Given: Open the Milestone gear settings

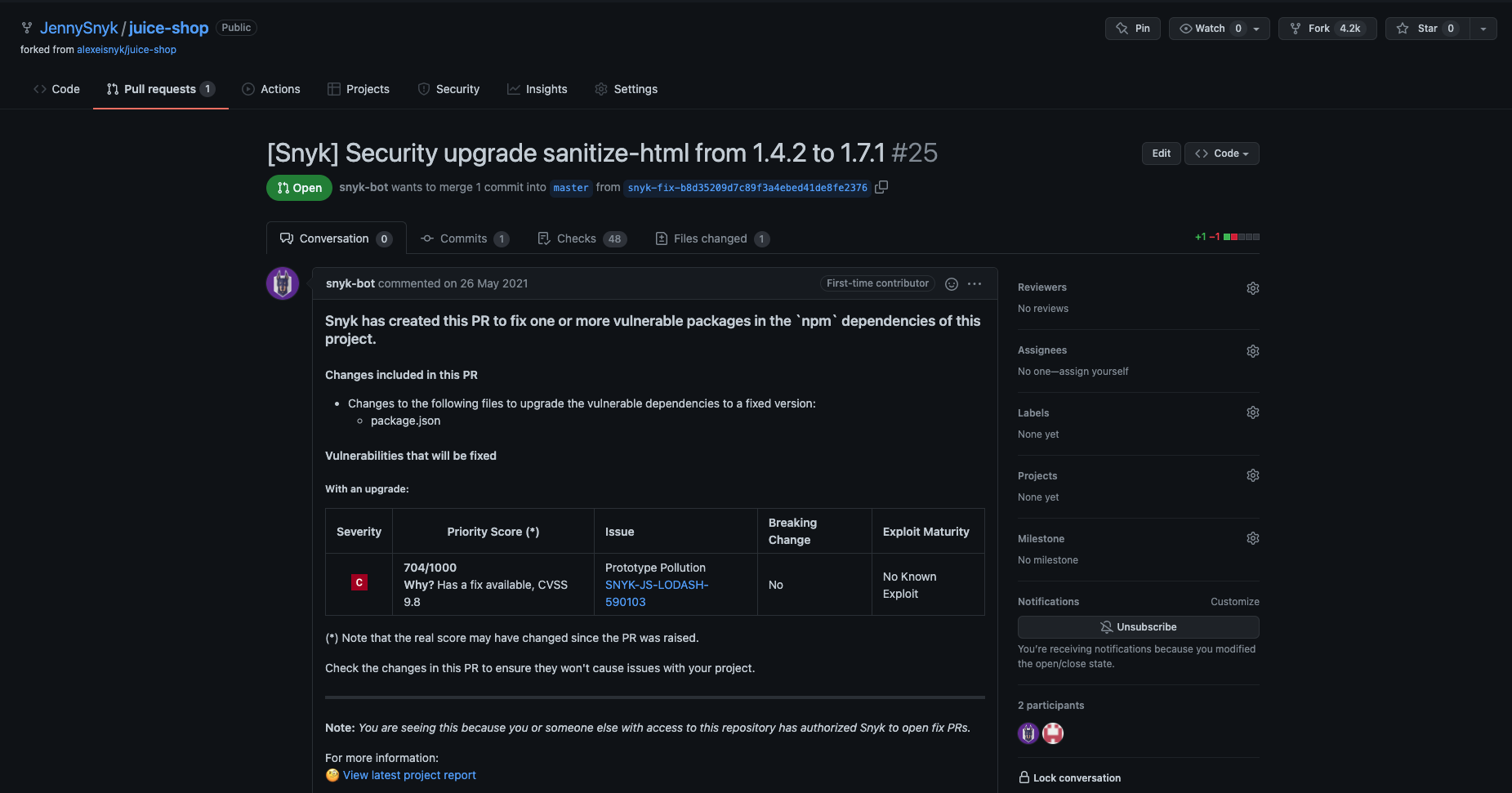Looking at the screenshot, I should (1252, 538).
